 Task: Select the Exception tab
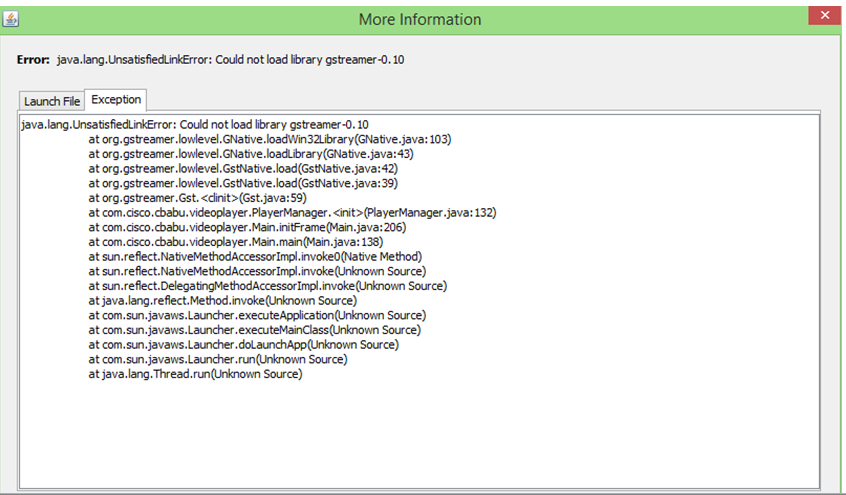pos(116,99)
